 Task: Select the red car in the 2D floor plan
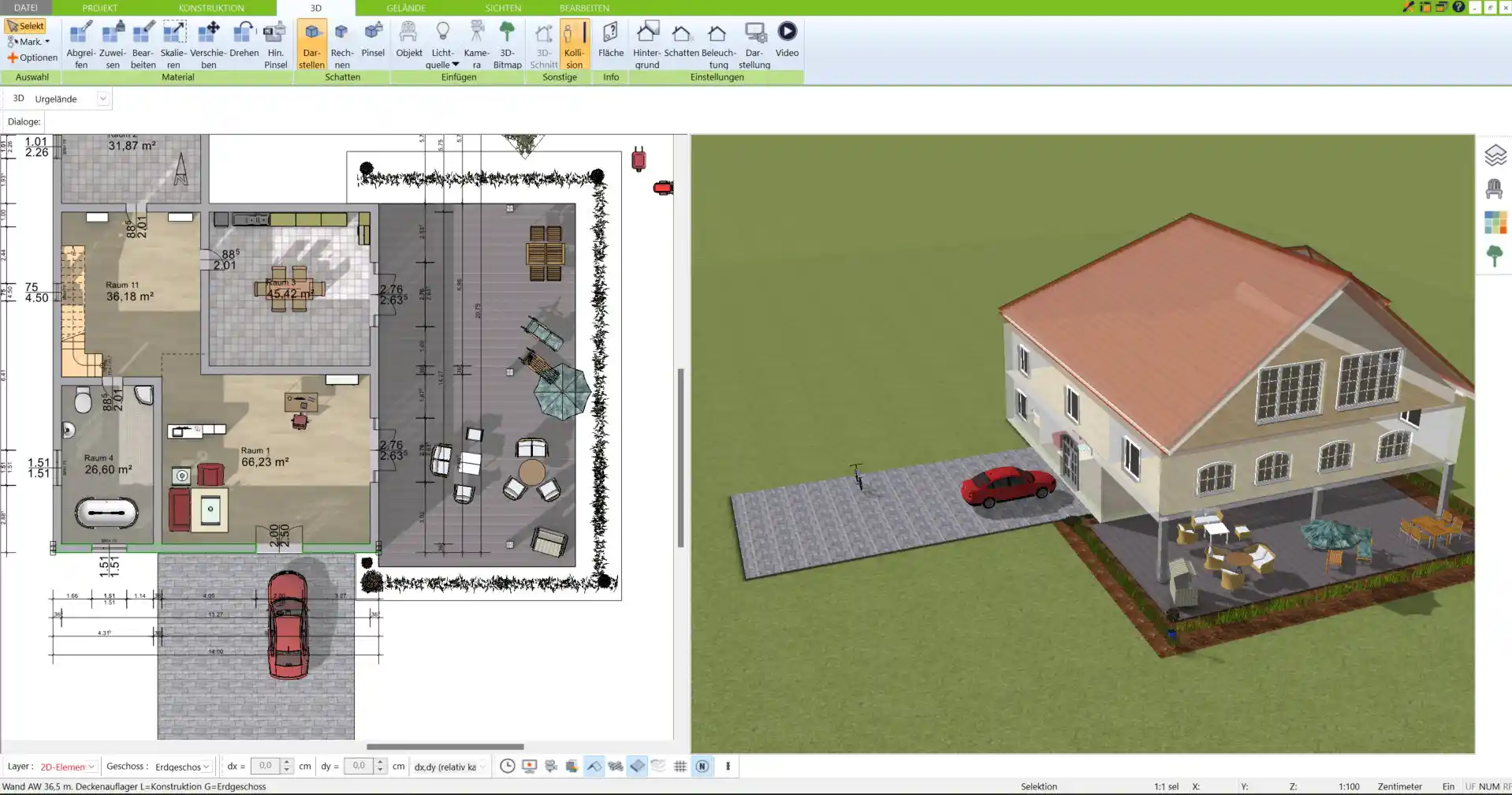tap(288, 625)
